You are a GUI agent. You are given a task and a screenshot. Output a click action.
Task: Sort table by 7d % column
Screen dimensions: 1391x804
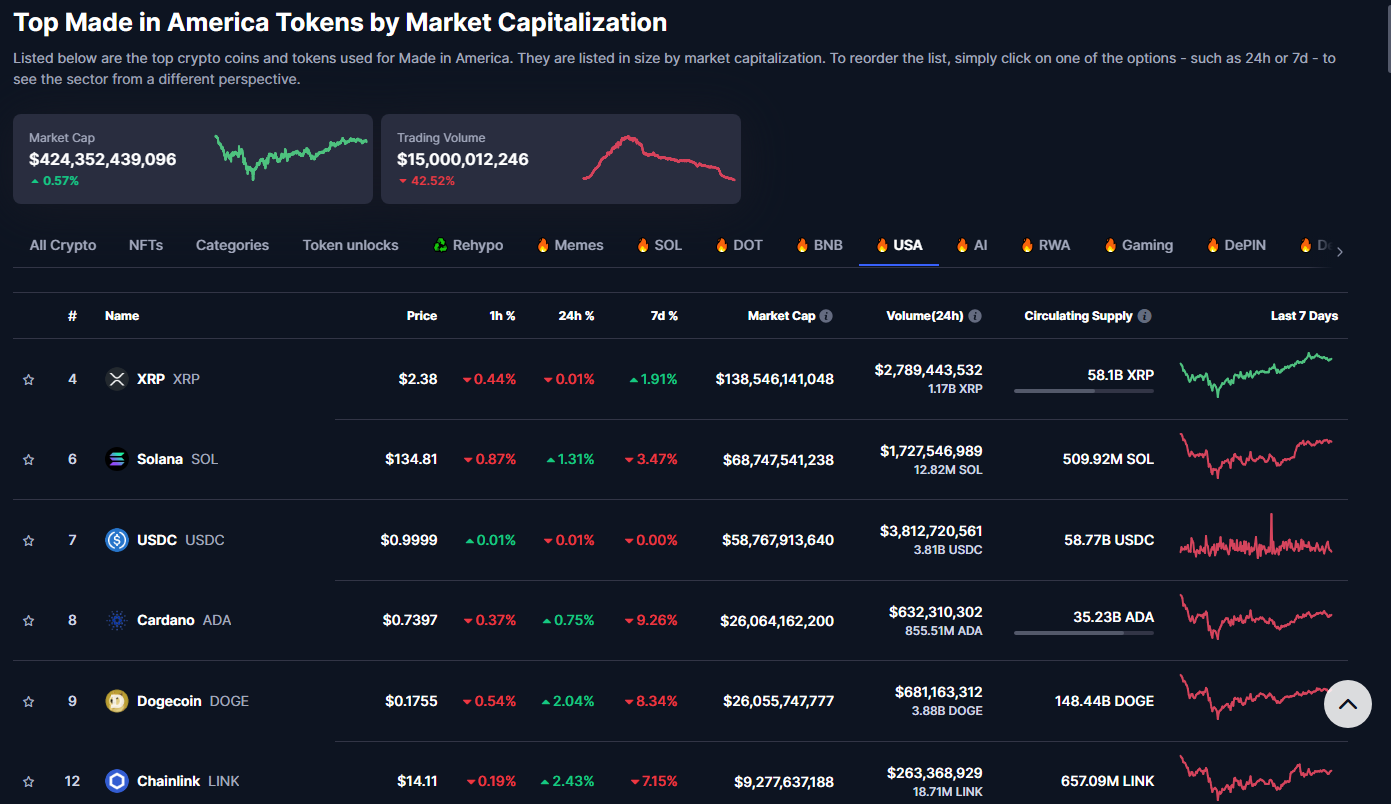coord(664,316)
